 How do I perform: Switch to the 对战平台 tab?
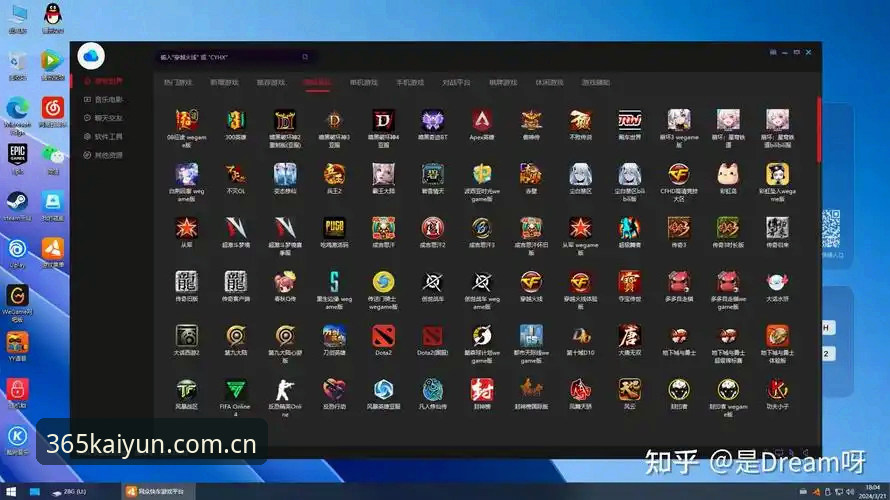point(456,82)
